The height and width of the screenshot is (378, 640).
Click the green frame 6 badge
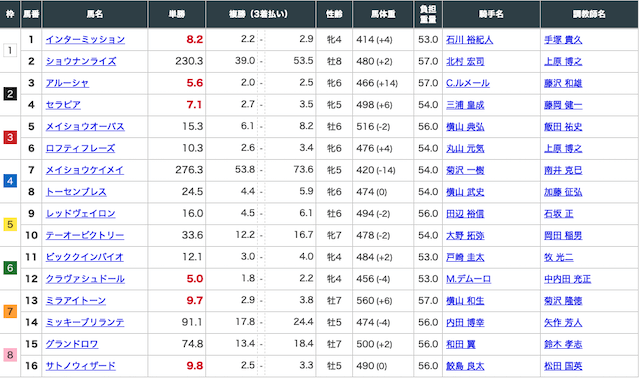10,268
